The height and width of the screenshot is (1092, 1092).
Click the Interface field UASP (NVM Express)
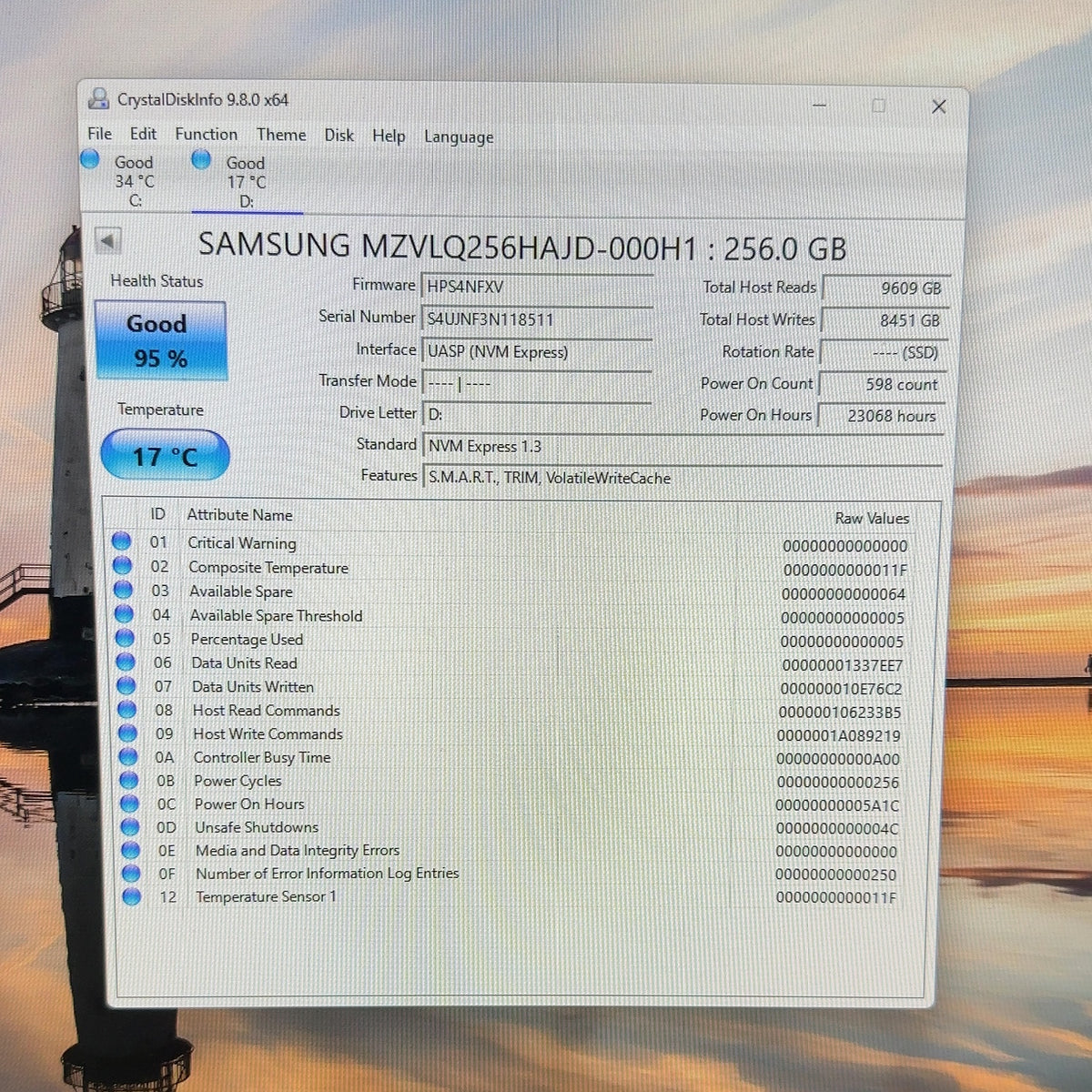click(537, 351)
